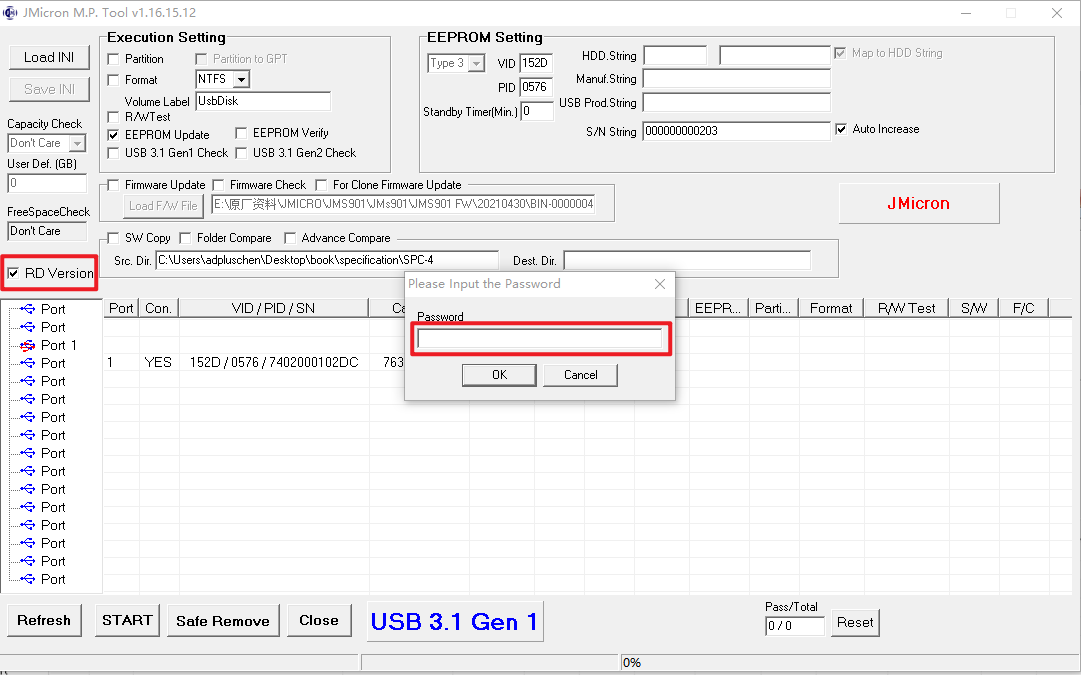Image resolution: width=1081 pixels, height=675 pixels.
Task: Click the PID field showing 0576
Action: pyautogui.click(x=536, y=88)
